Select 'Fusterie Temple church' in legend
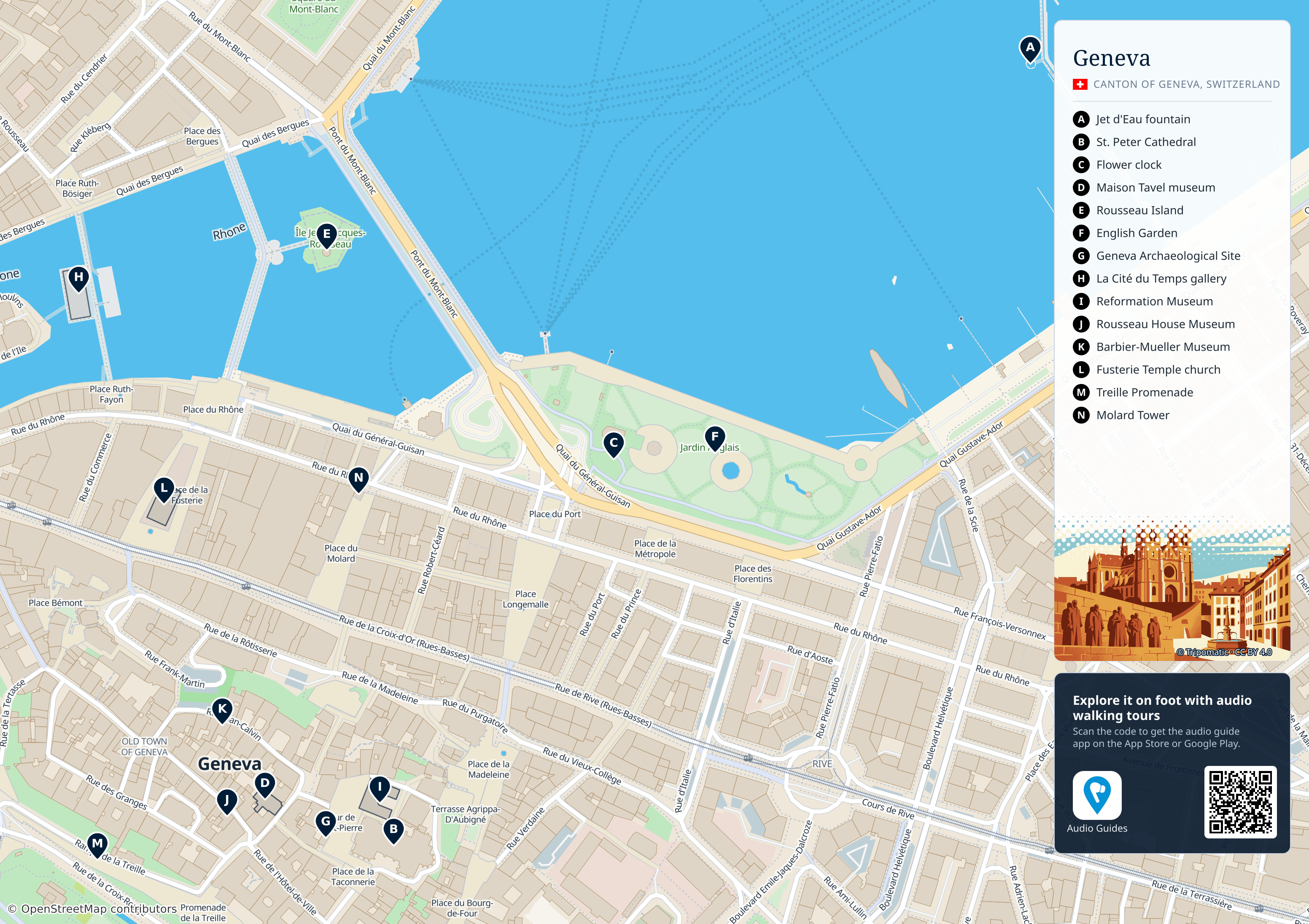The image size is (1309, 924). pyautogui.click(x=1158, y=370)
